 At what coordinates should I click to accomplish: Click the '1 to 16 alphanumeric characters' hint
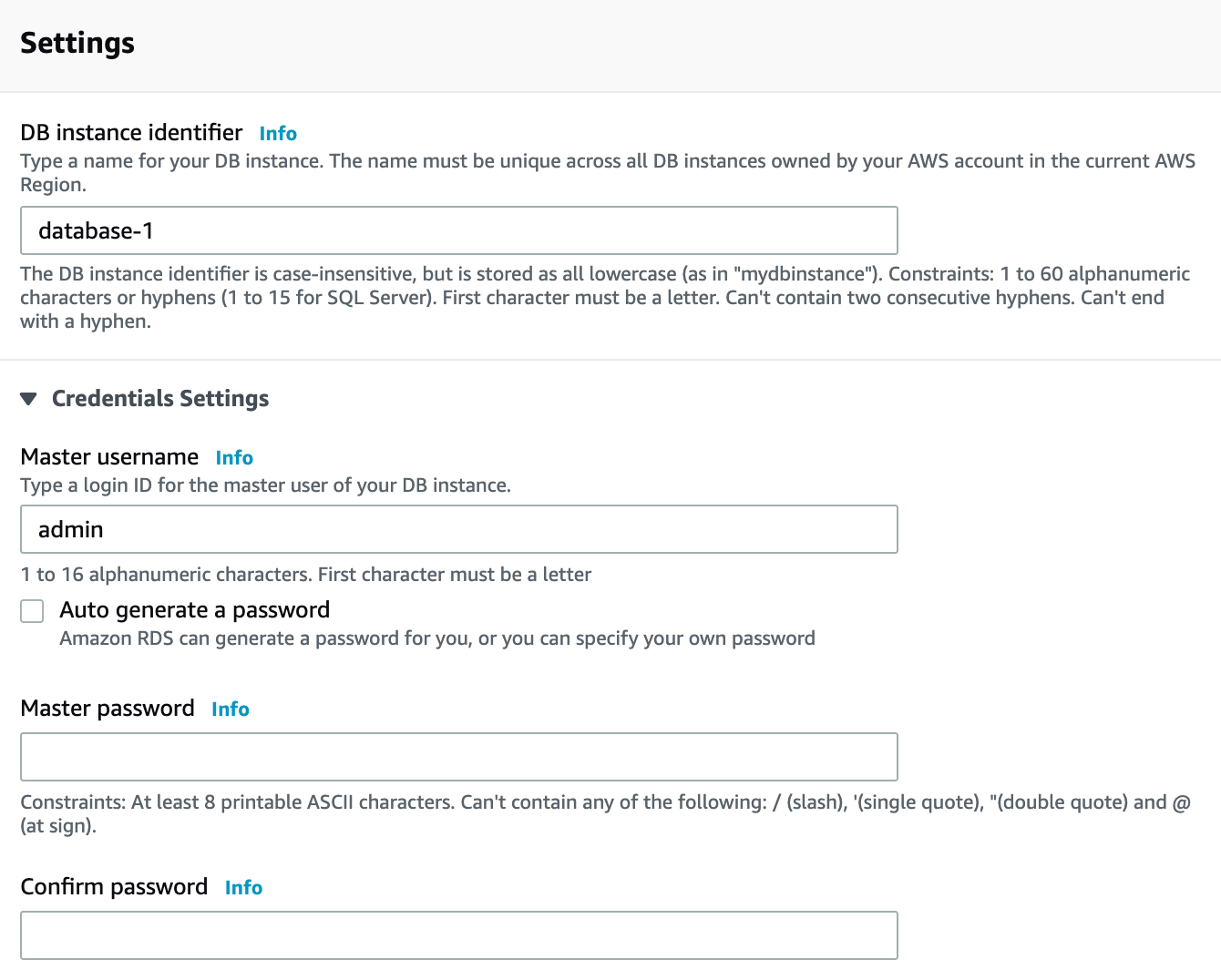pyautogui.click(x=305, y=575)
